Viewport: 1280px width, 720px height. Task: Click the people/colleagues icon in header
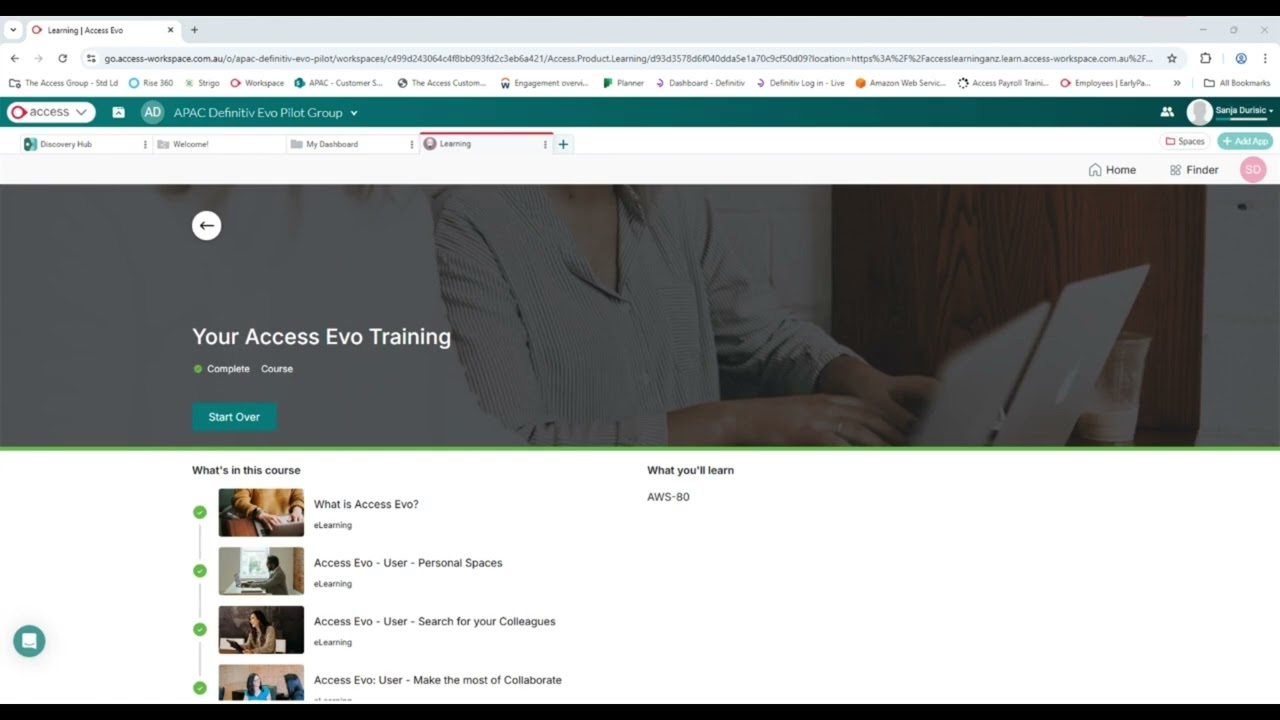pyautogui.click(x=1167, y=112)
